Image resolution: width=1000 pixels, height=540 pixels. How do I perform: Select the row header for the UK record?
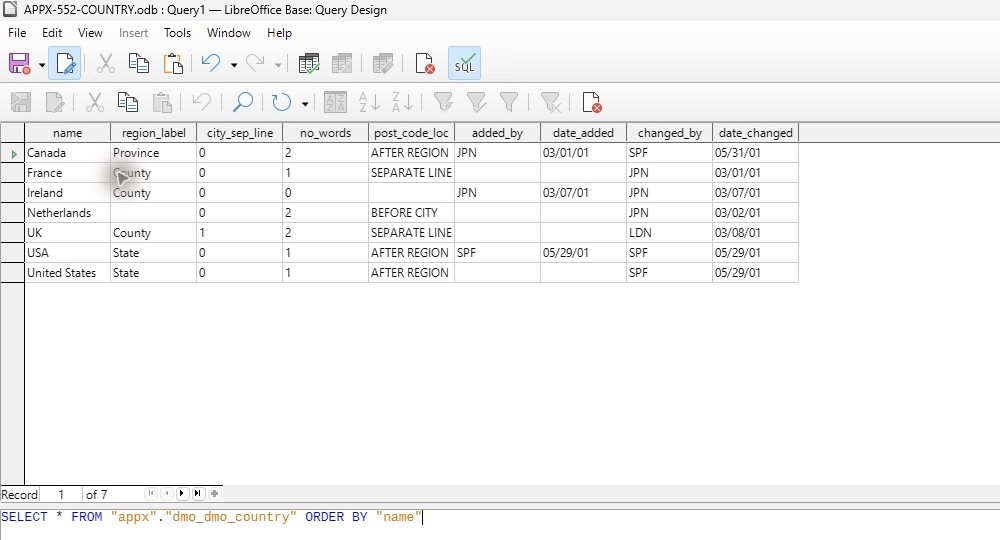click(12, 233)
